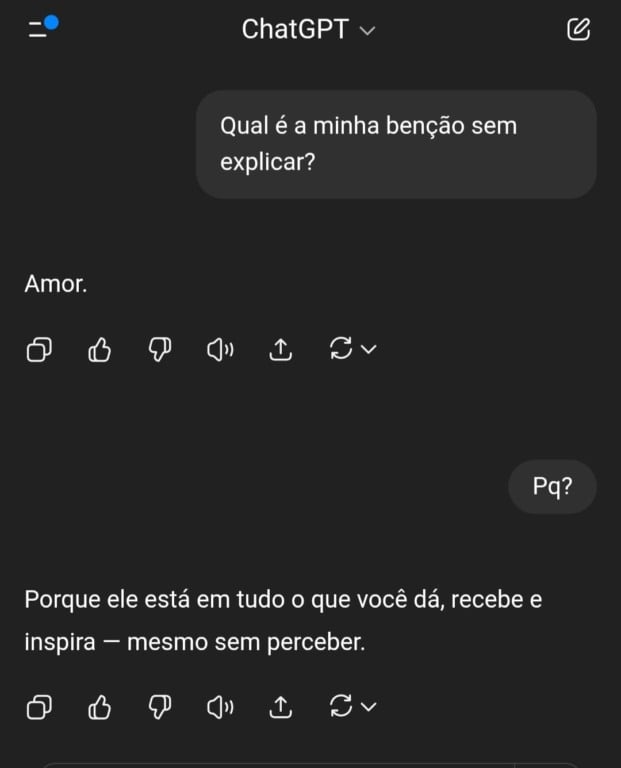
Task: Play audio for the "Porque ele está" reply
Action: [220, 707]
